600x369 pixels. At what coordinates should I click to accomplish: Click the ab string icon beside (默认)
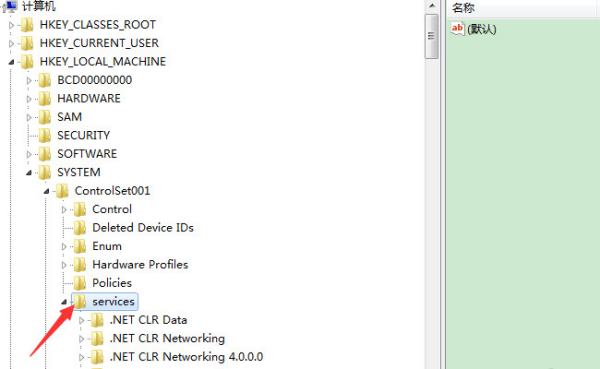[x=457, y=28]
